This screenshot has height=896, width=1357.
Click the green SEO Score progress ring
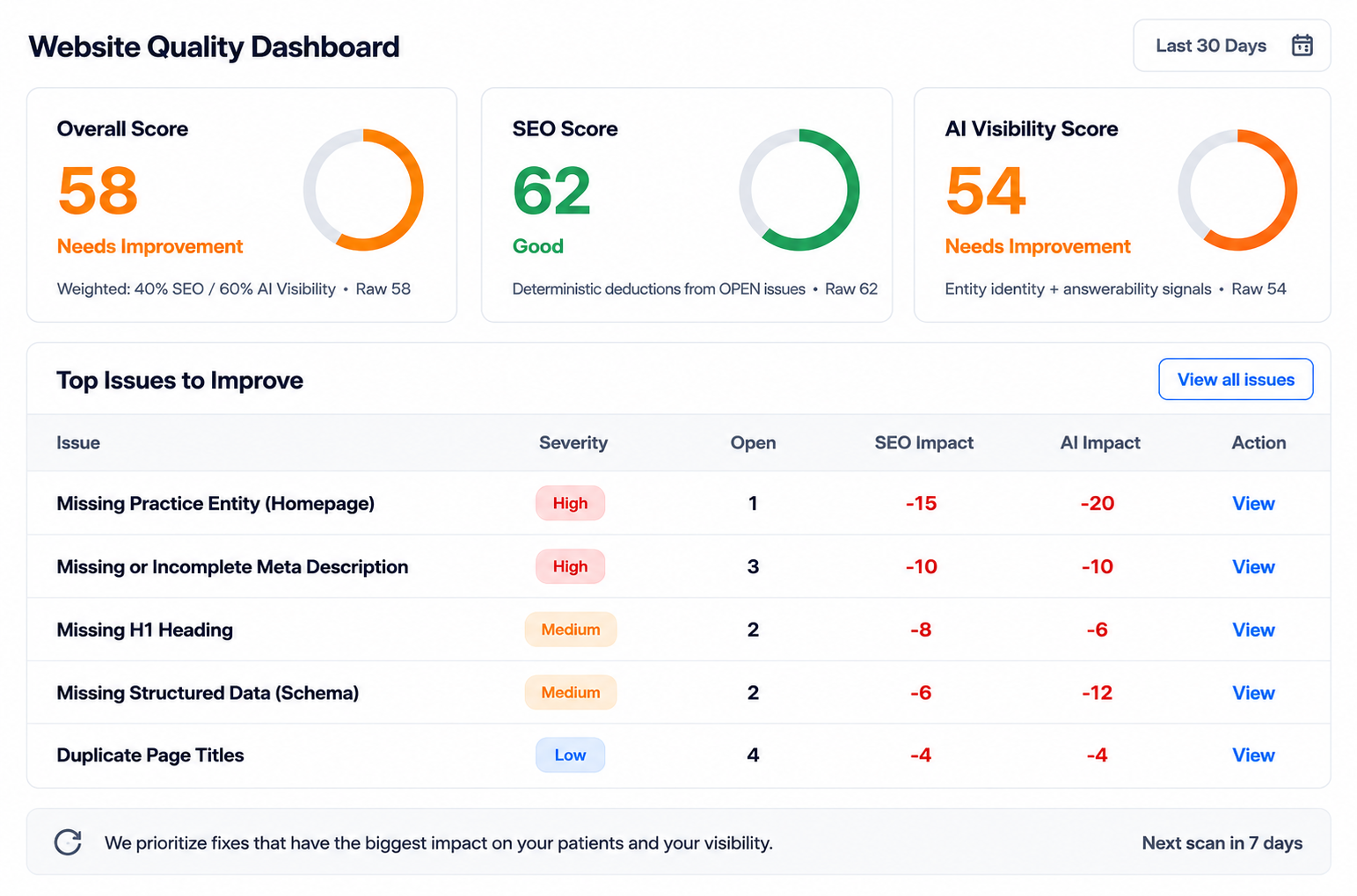coord(799,190)
